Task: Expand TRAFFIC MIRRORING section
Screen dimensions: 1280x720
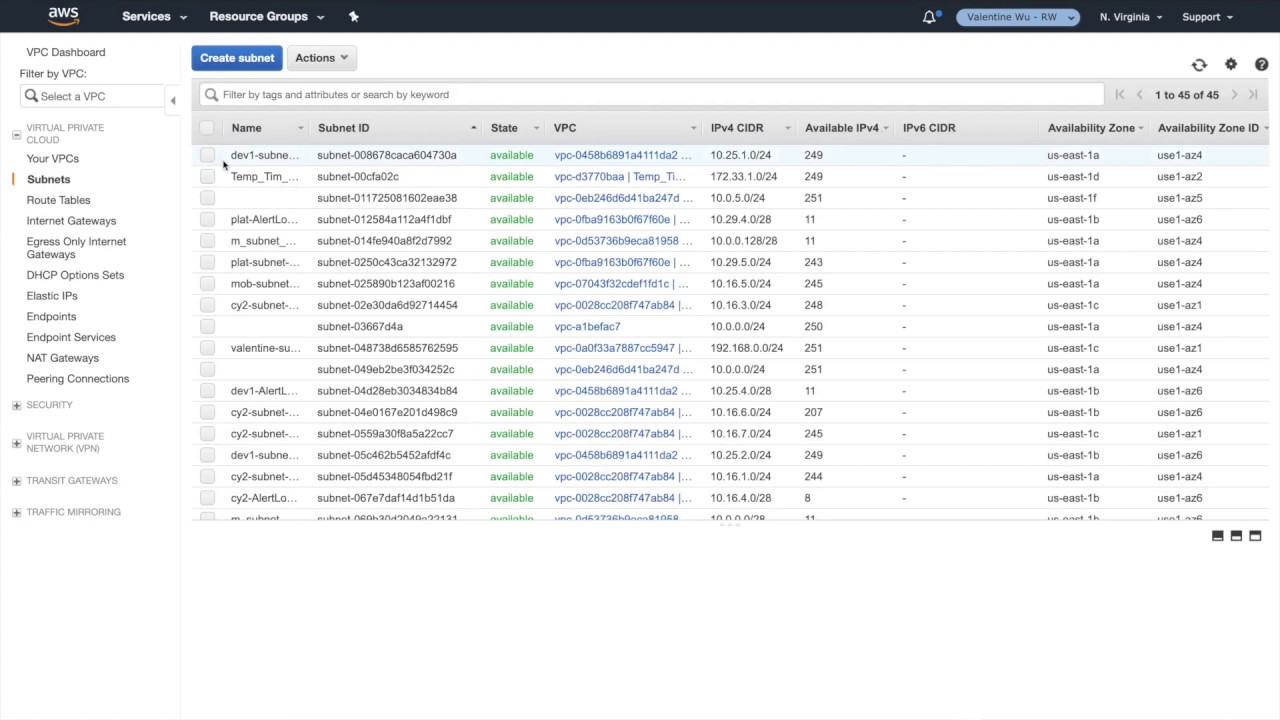Action: pyautogui.click(x=16, y=512)
